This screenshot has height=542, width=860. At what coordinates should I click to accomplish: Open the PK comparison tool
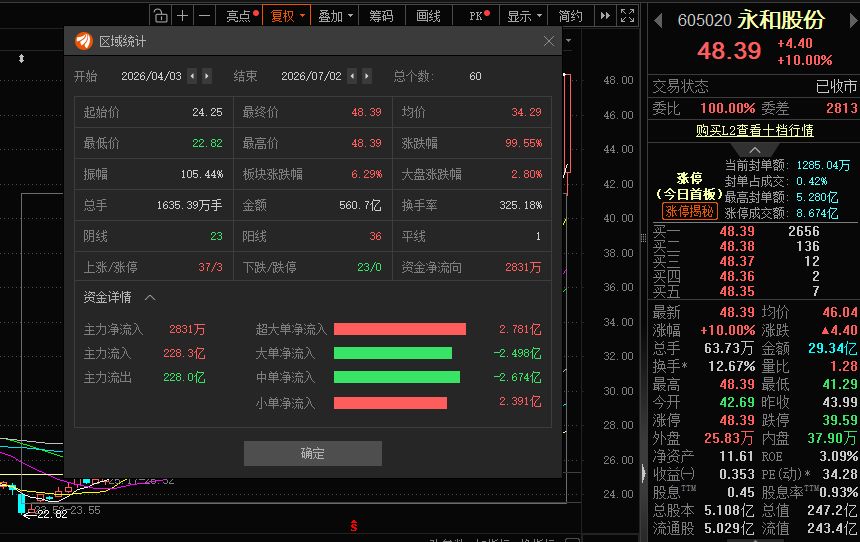click(x=478, y=16)
